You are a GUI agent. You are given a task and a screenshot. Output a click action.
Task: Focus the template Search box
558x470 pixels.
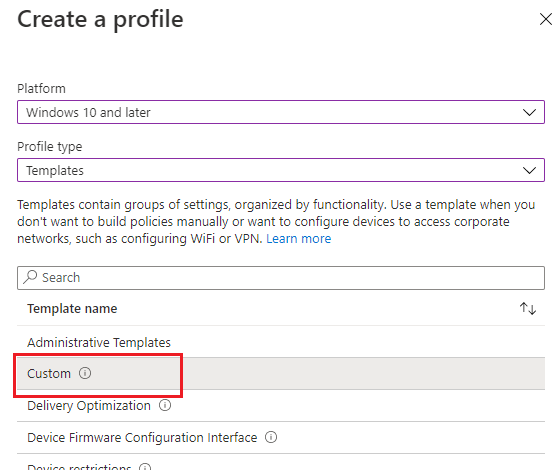(281, 278)
